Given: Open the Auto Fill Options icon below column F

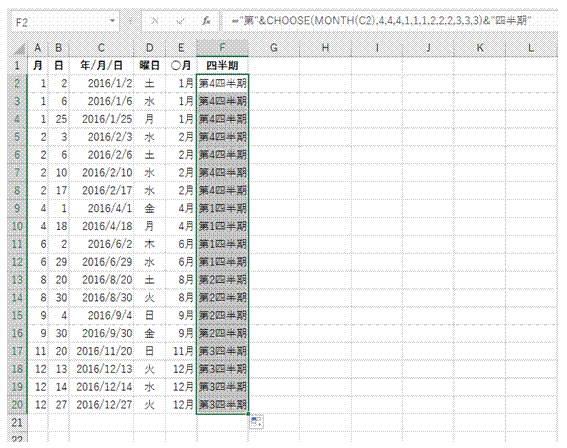Looking at the screenshot, I should pos(257,422).
